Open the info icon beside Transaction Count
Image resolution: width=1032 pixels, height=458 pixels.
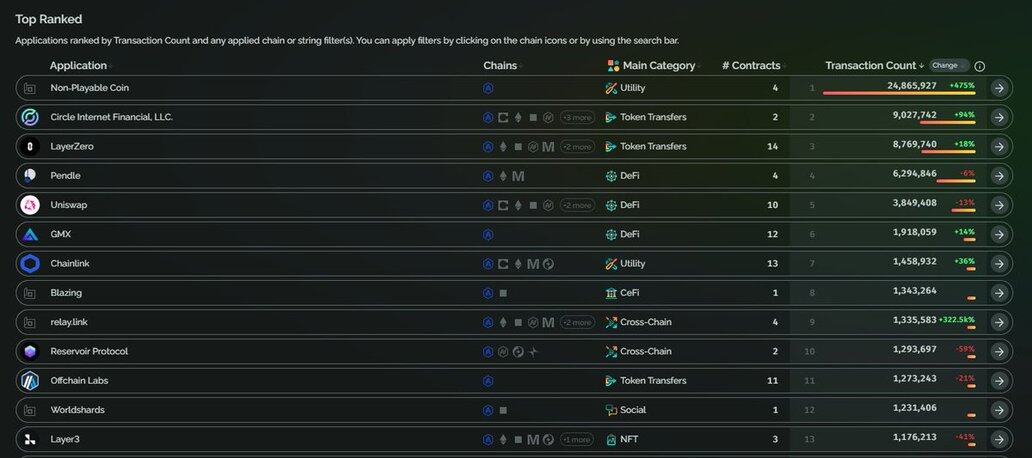[x=979, y=66]
